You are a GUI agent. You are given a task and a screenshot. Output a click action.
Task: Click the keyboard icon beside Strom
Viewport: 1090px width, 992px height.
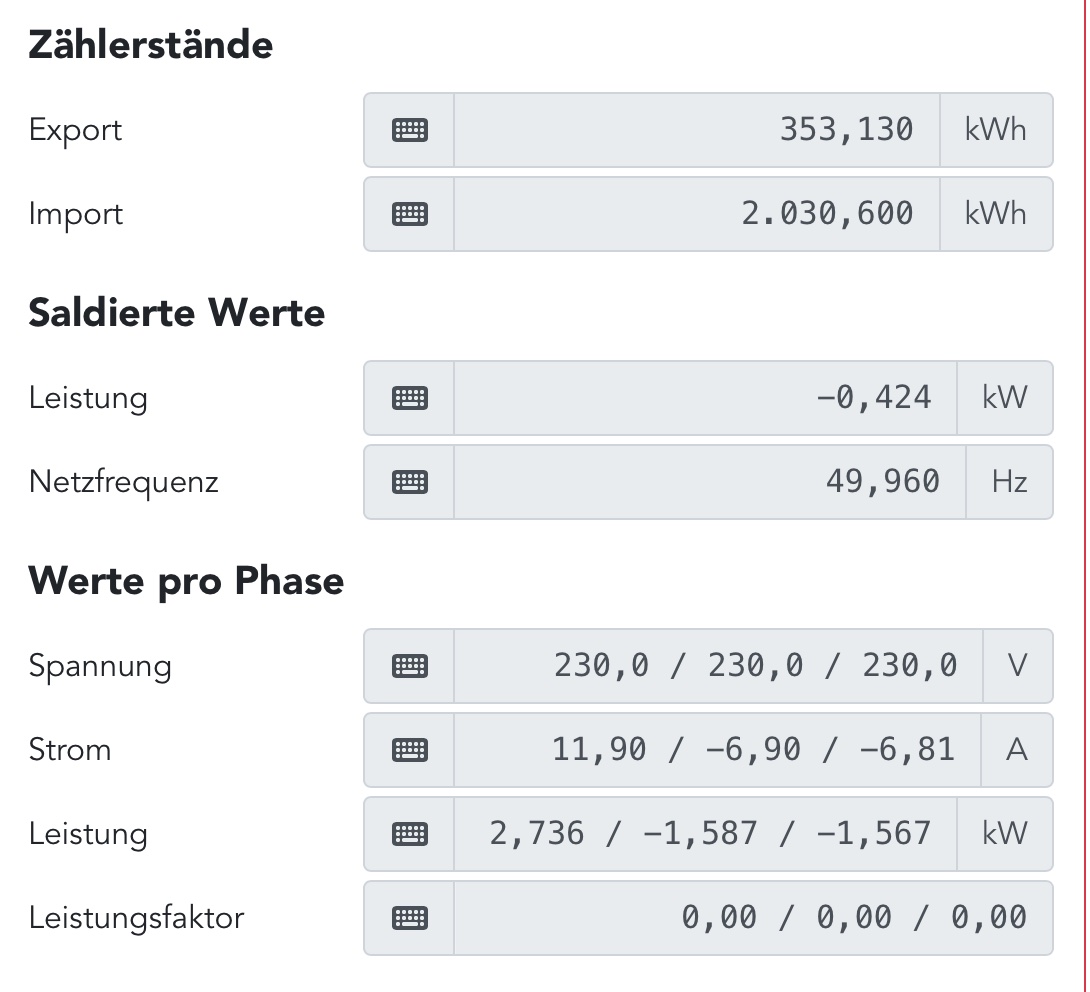[x=409, y=750]
